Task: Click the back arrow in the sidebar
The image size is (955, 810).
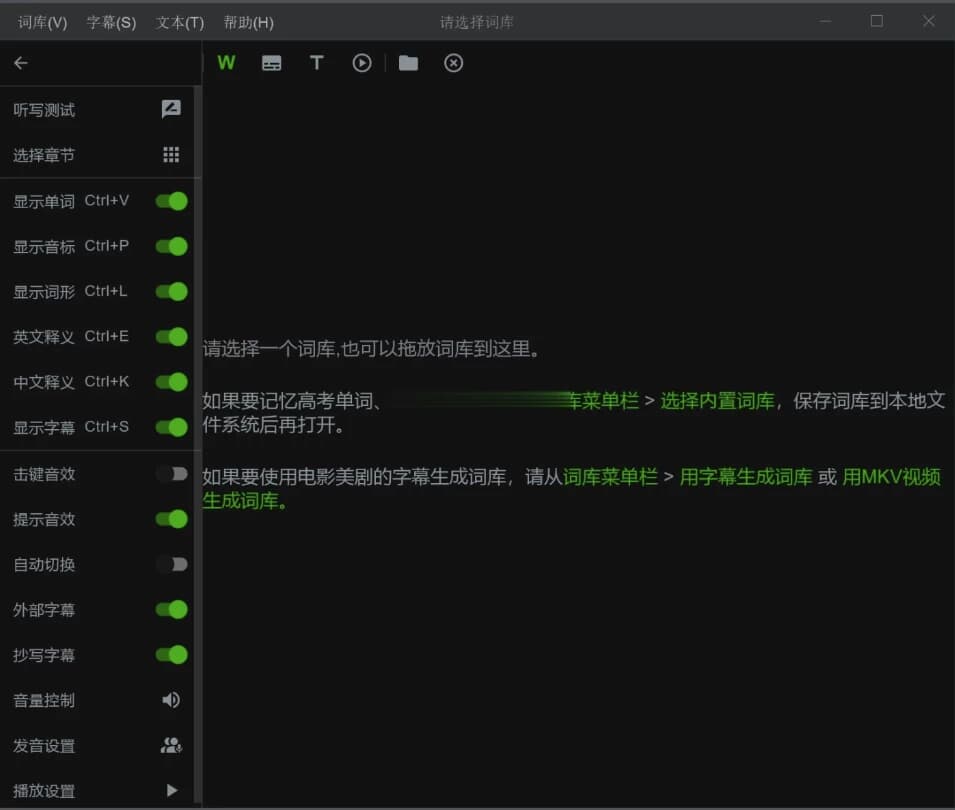Action: 20,62
